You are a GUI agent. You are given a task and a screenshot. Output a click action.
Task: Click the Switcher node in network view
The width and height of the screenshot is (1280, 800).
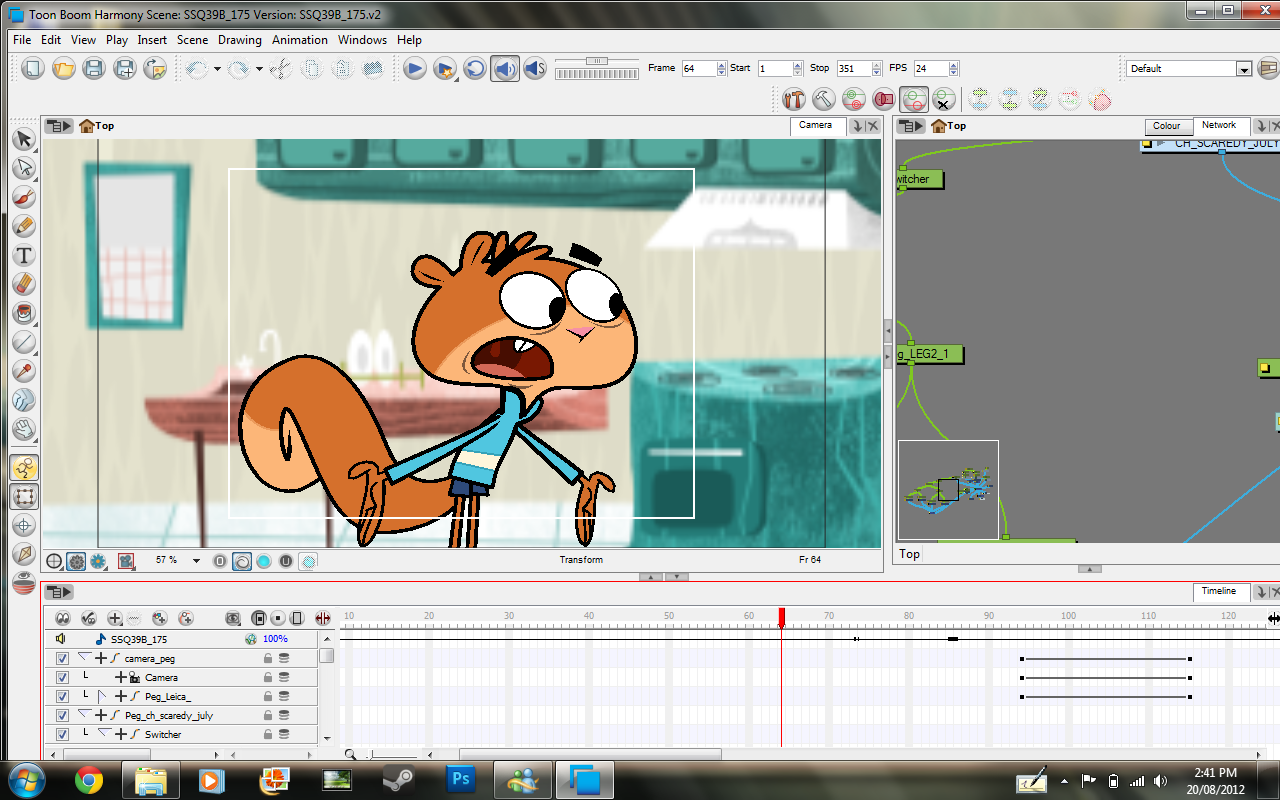(919, 180)
